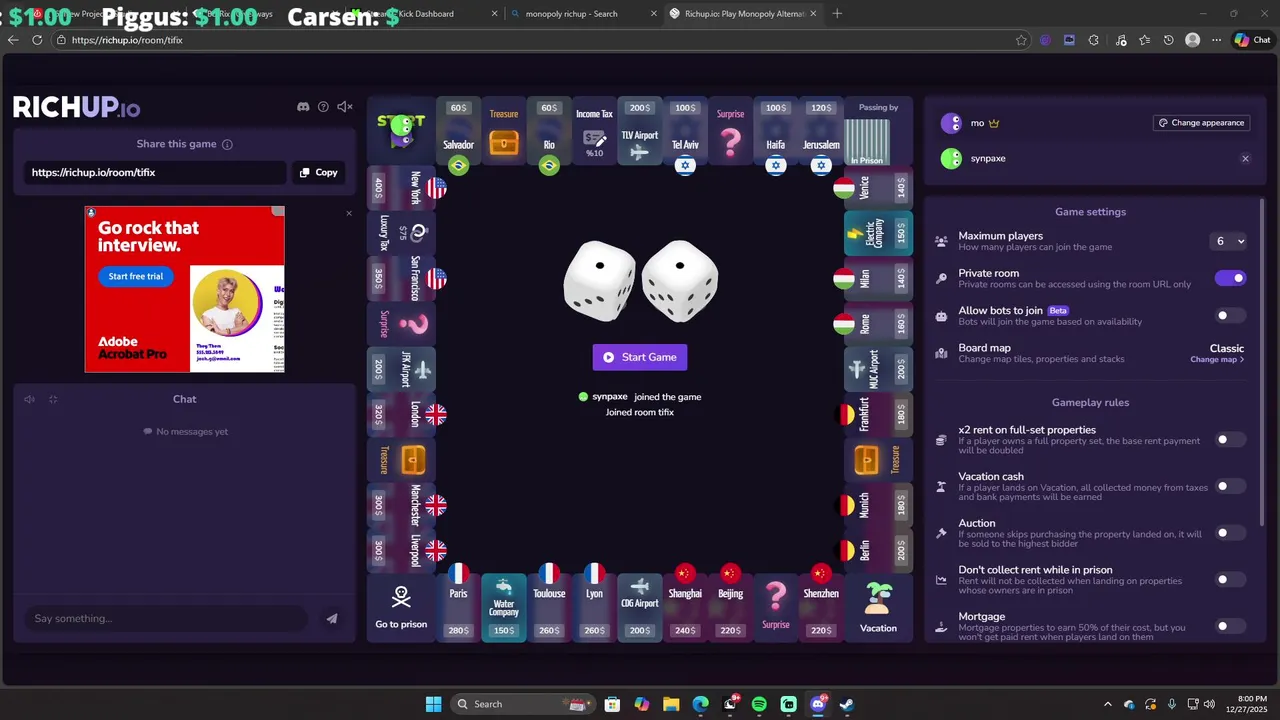Viewport: 1280px width, 720px height.
Task: Click the taskbar Search box
Action: coord(522,704)
